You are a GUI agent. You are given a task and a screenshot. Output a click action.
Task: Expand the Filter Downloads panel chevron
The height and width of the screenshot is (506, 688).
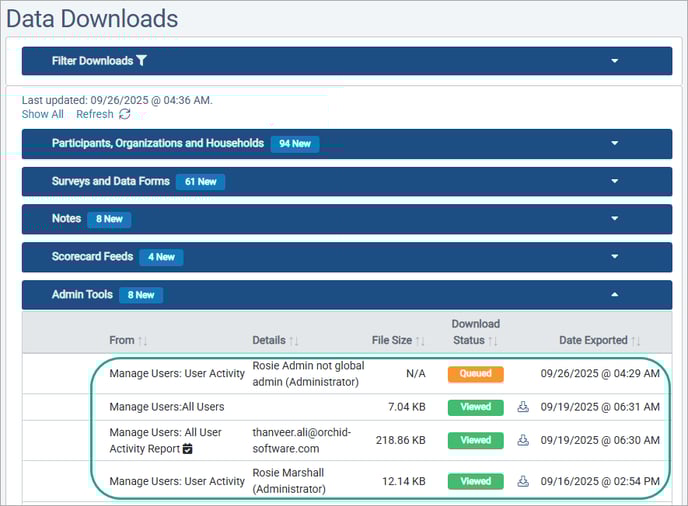click(614, 61)
